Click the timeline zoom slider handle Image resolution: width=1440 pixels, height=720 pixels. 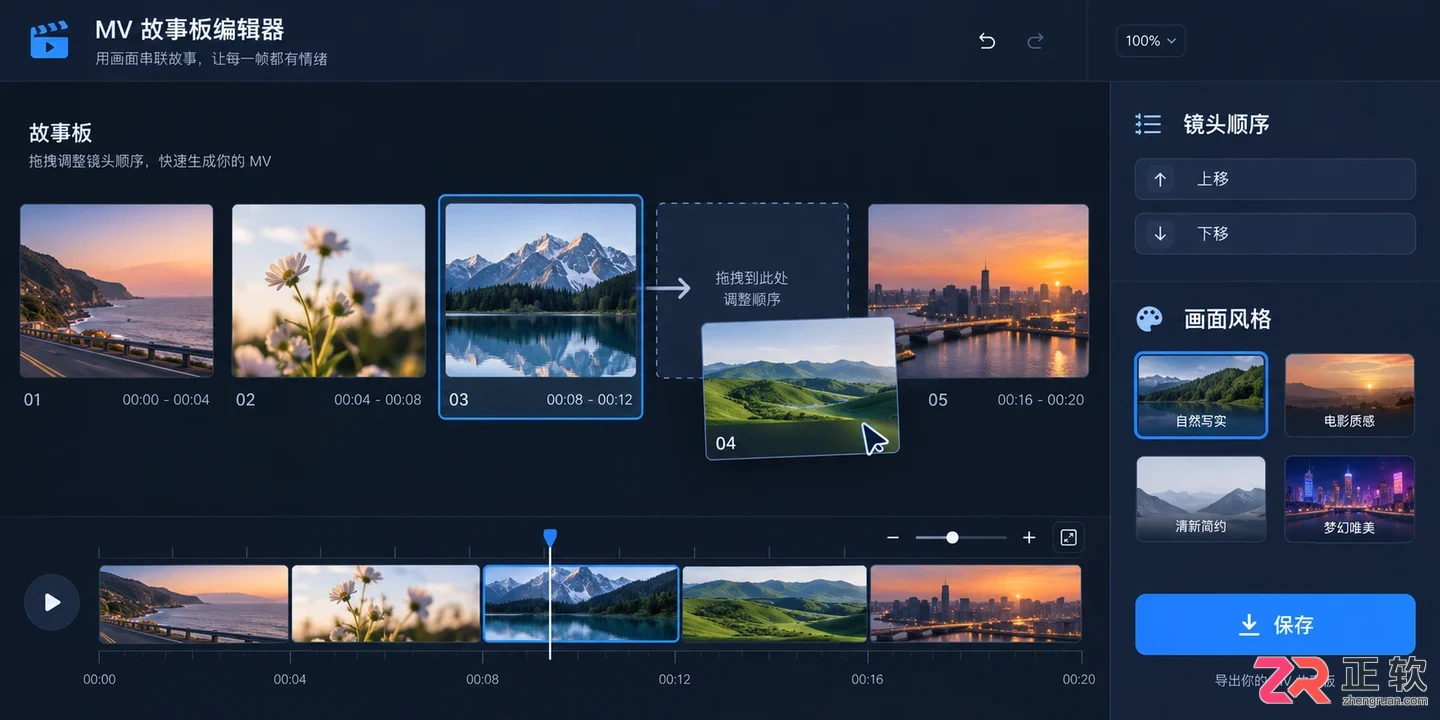[x=952, y=538]
